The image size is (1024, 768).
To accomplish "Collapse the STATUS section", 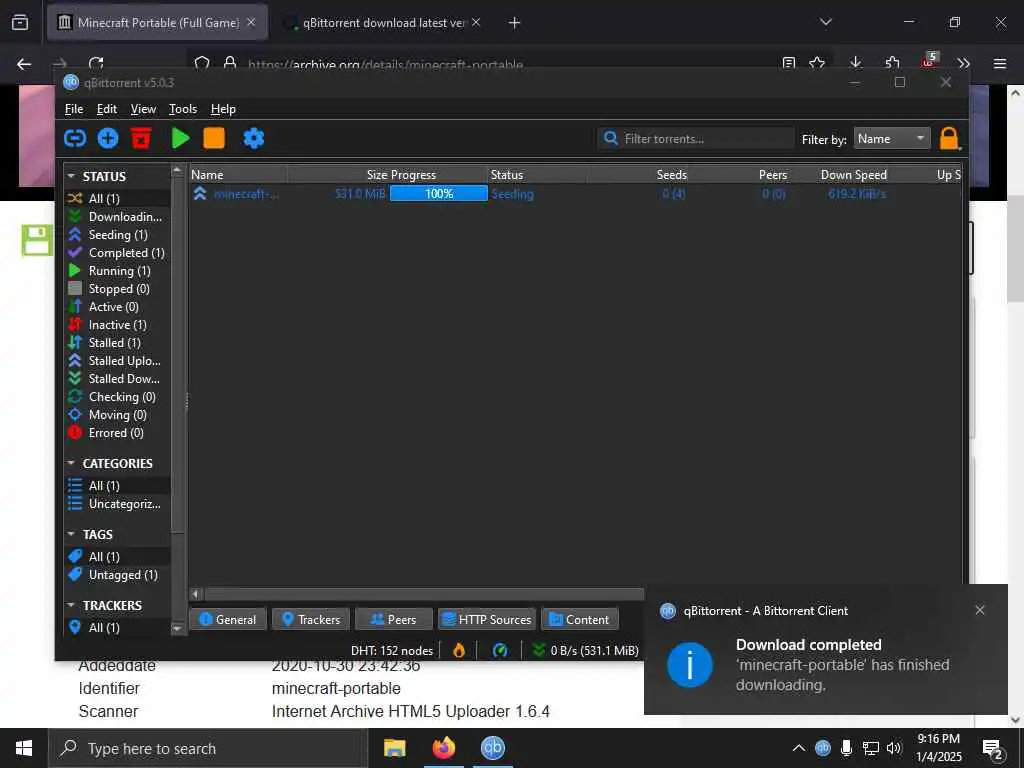I will [x=71, y=176].
